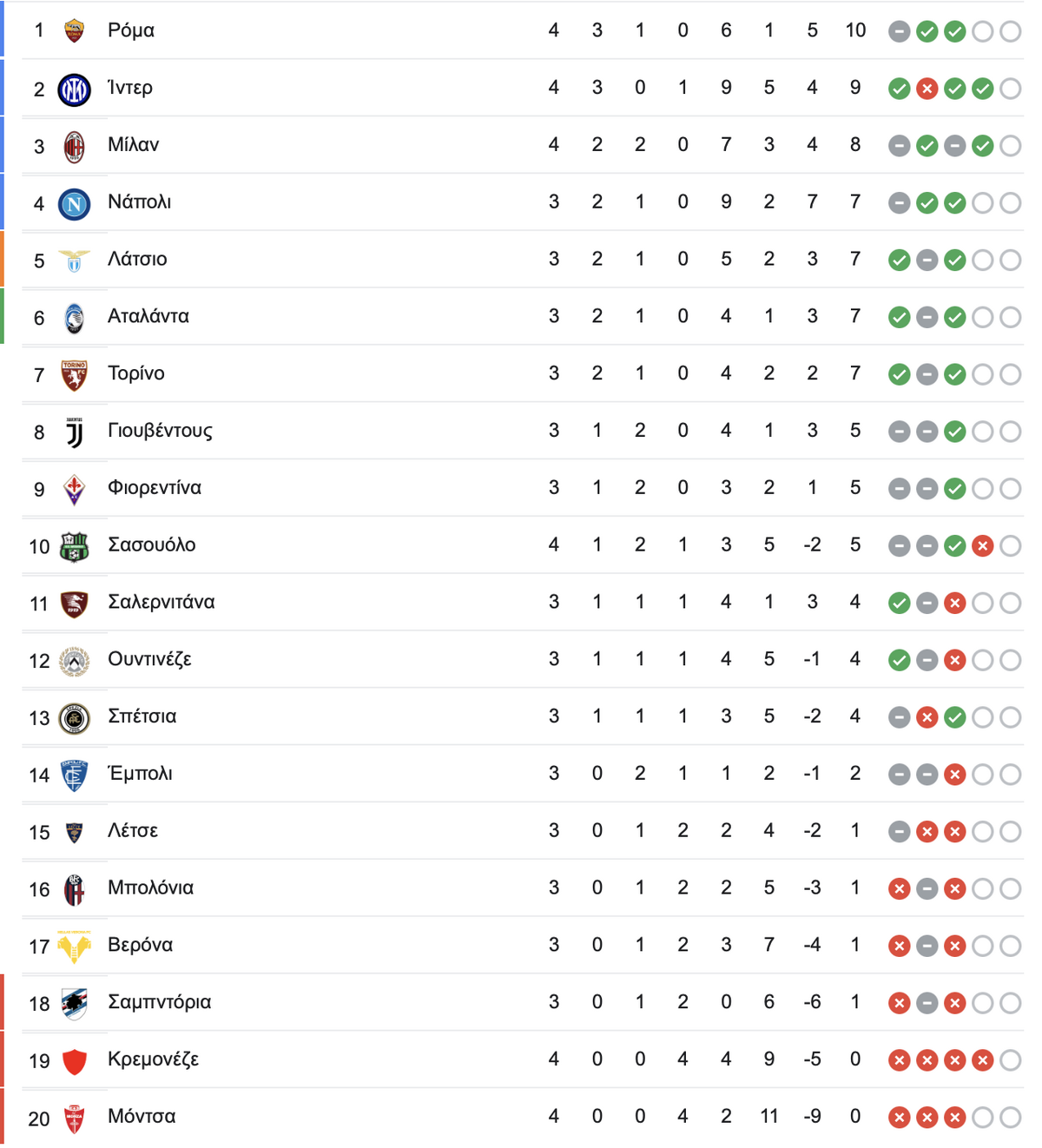Click the last red form circle for Κρεμονέζε
The width and height of the screenshot is (1042, 1148).
click(x=983, y=1060)
